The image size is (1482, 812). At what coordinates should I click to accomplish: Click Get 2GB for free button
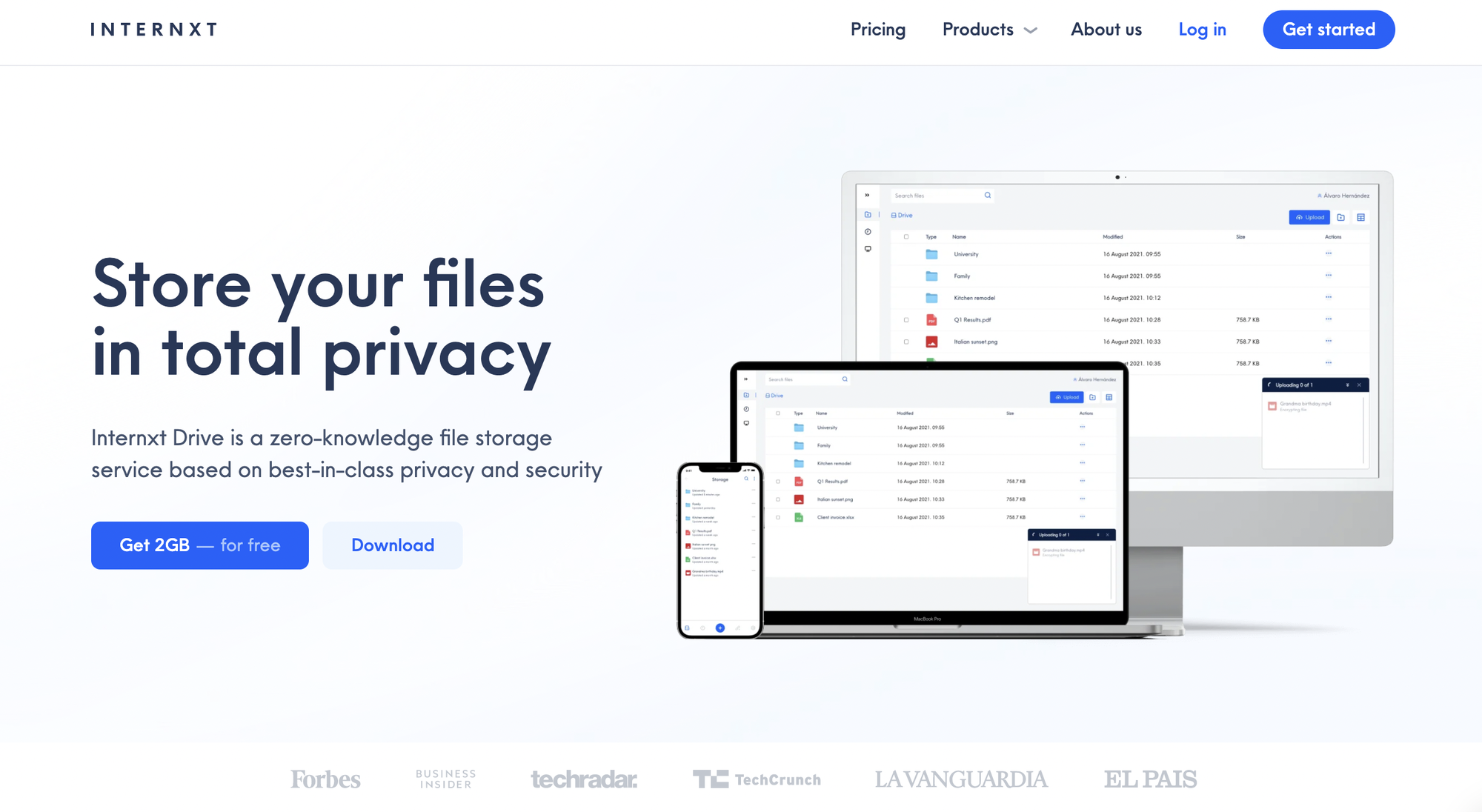coord(199,545)
